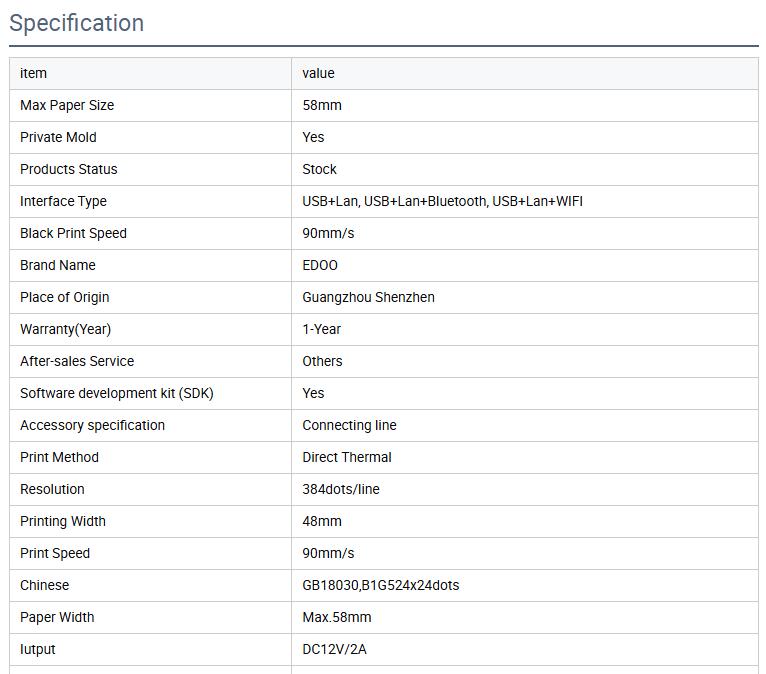
Task: Click the '48mm' printing width value
Action: (322, 521)
